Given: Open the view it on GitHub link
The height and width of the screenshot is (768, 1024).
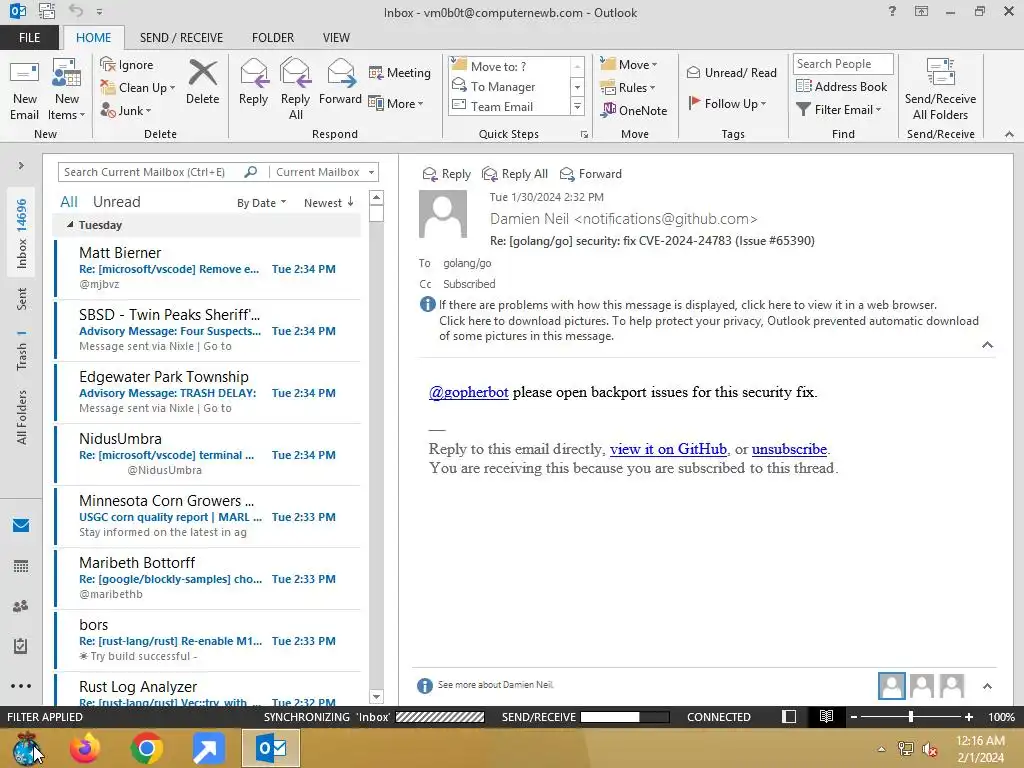Looking at the screenshot, I should pyautogui.click(x=668, y=449).
